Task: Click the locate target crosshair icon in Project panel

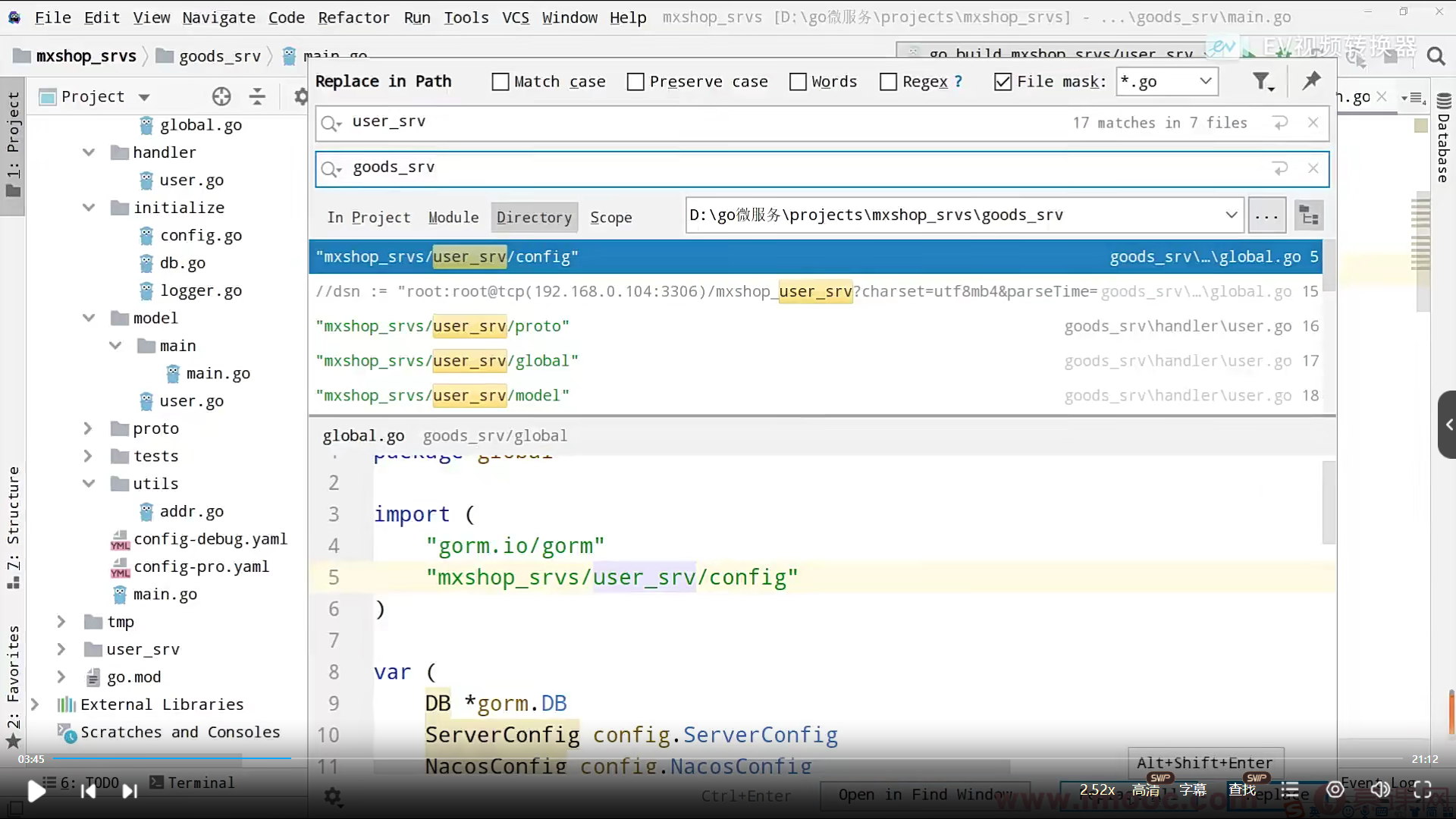Action: (x=221, y=96)
